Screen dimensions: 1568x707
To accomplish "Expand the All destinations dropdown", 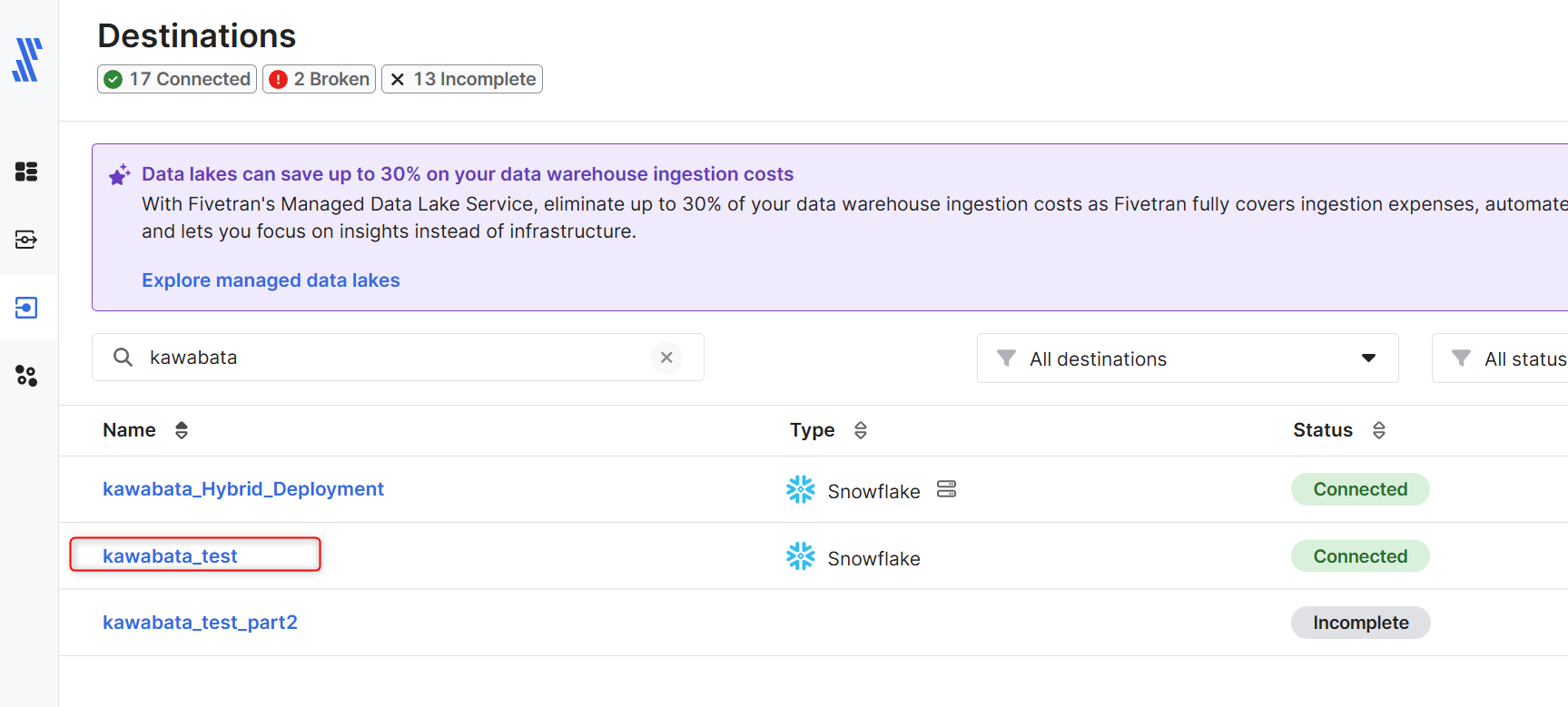I will pyautogui.click(x=1187, y=358).
